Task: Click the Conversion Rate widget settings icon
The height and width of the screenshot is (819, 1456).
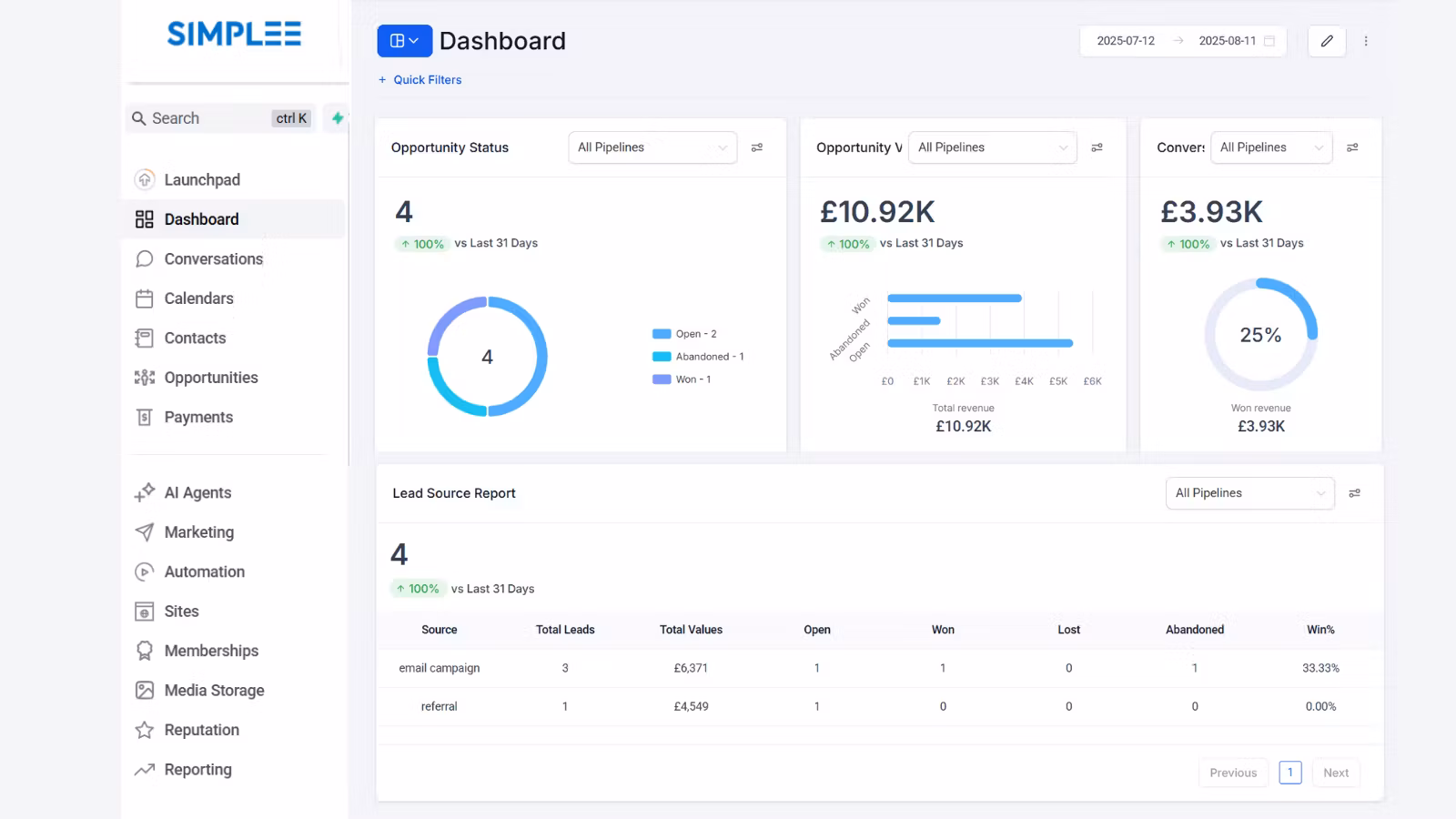Action: click(1352, 147)
